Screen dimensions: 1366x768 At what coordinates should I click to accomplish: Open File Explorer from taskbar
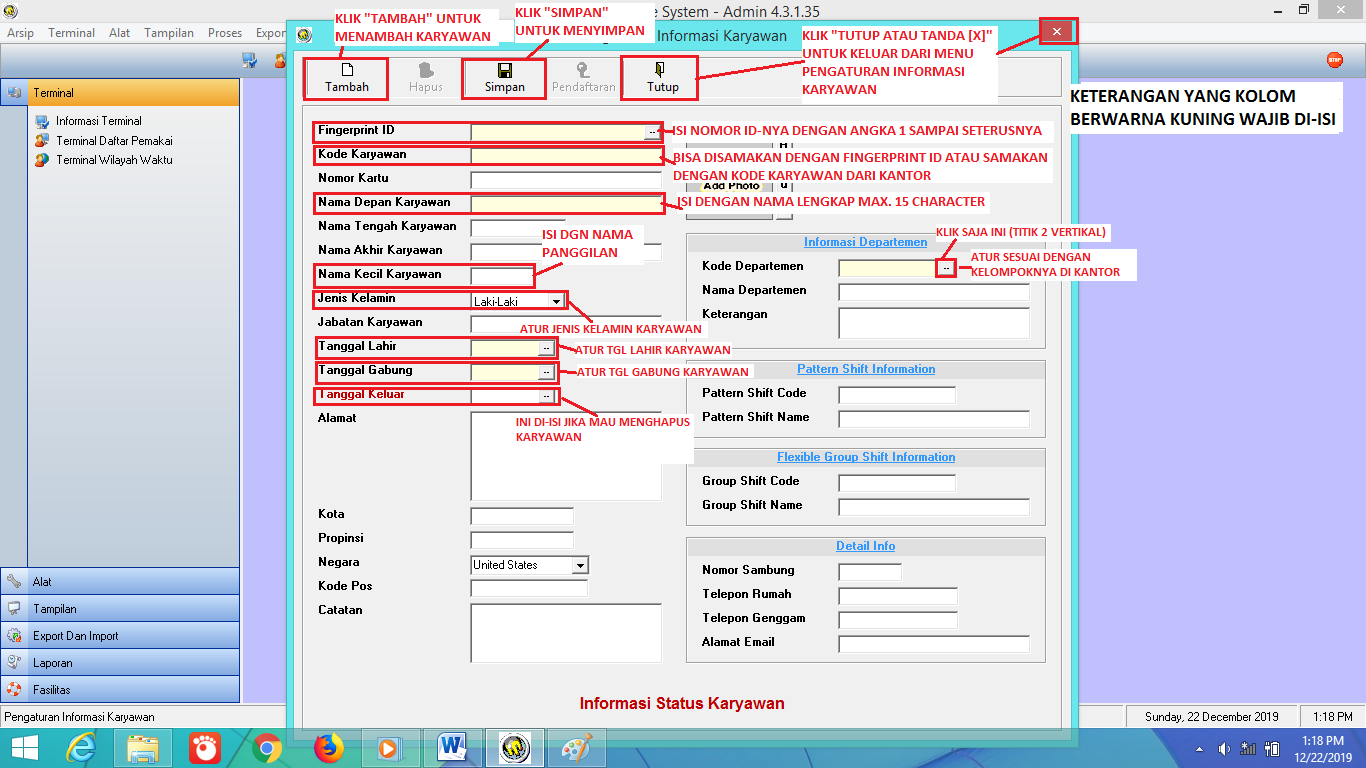[143, 747]
